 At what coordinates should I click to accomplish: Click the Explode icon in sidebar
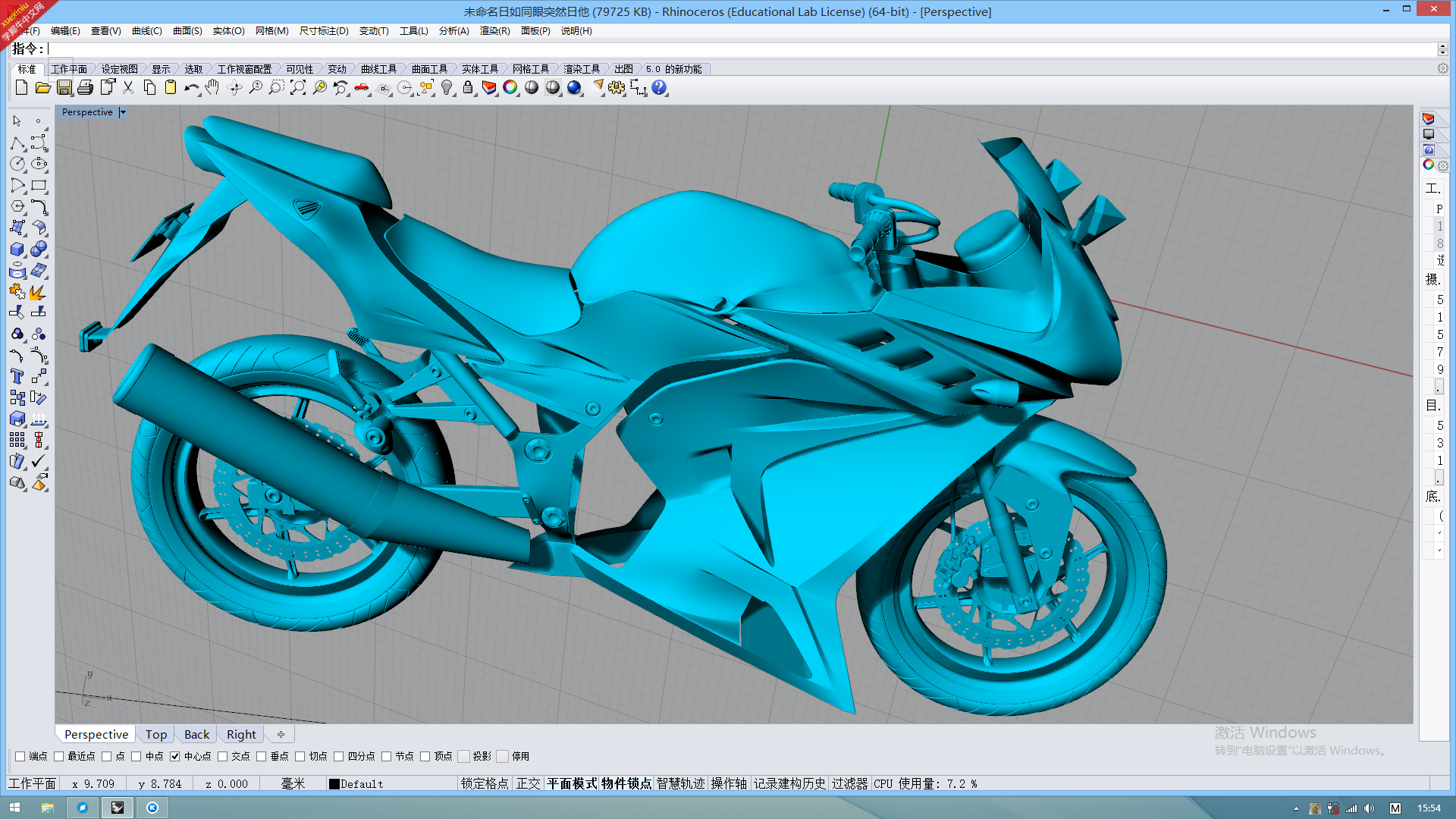[39, 292]
